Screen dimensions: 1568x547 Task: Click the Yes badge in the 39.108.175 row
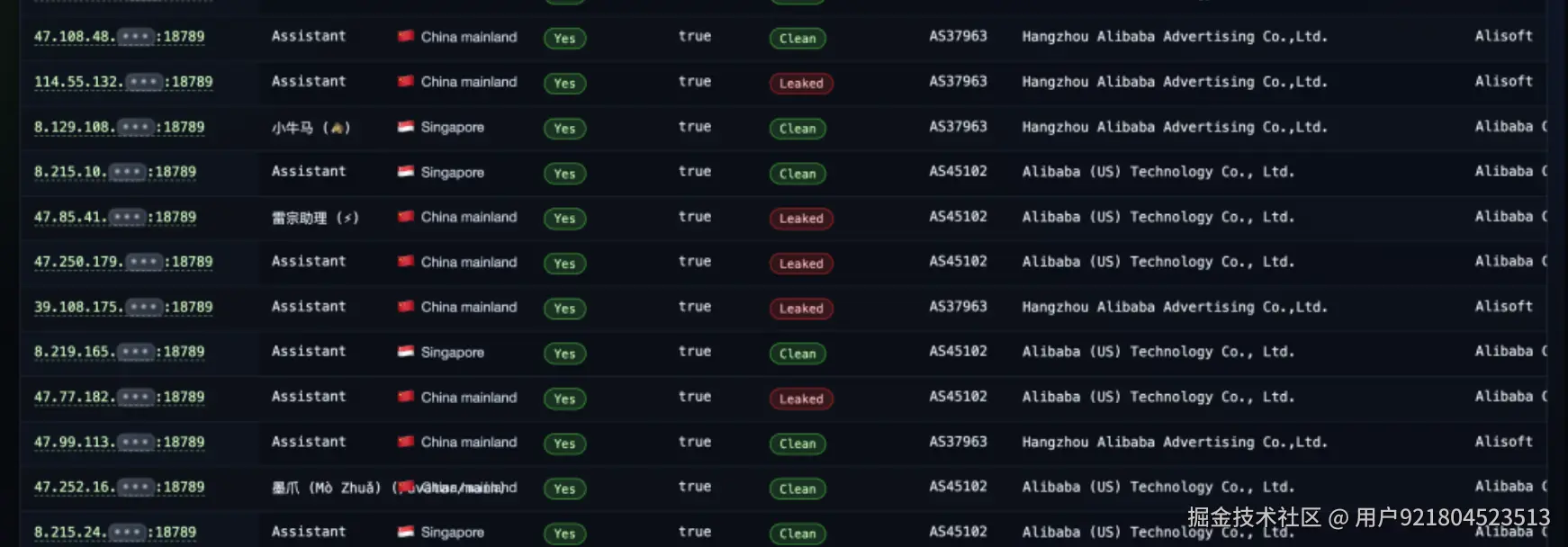point(564,309)
